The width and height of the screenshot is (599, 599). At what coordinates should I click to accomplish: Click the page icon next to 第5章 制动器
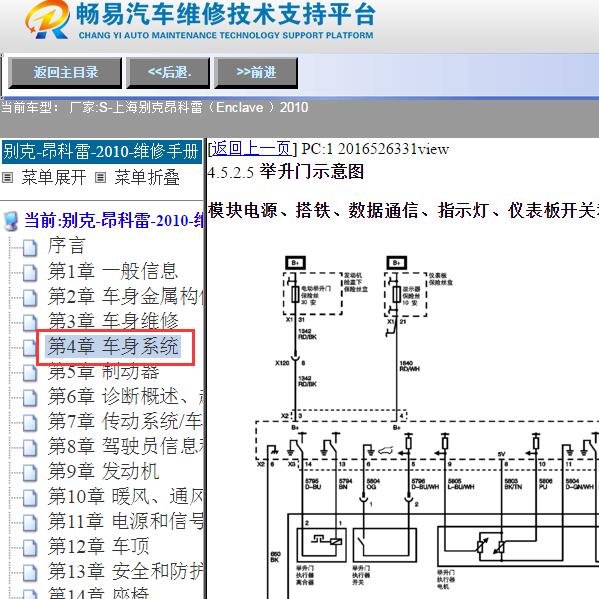pyautogui.click(x=30, y=373)
